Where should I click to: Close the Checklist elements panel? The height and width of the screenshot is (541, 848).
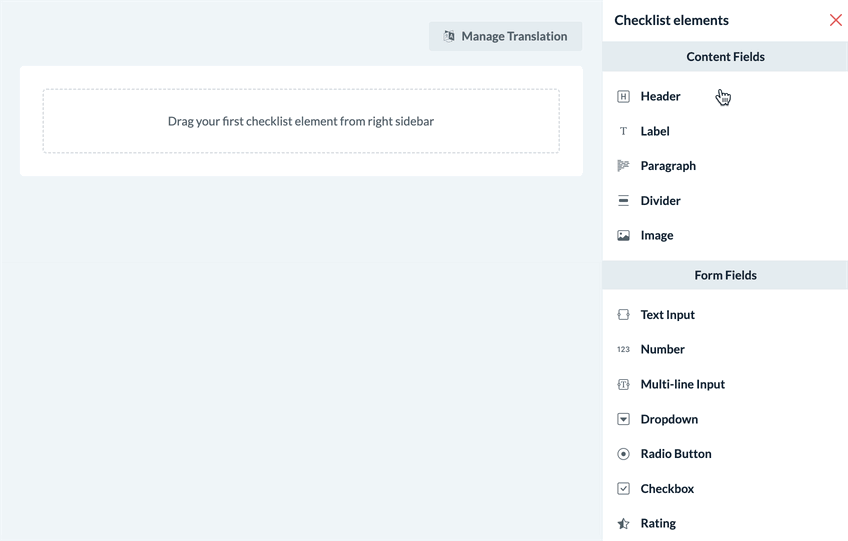point(836,20)
